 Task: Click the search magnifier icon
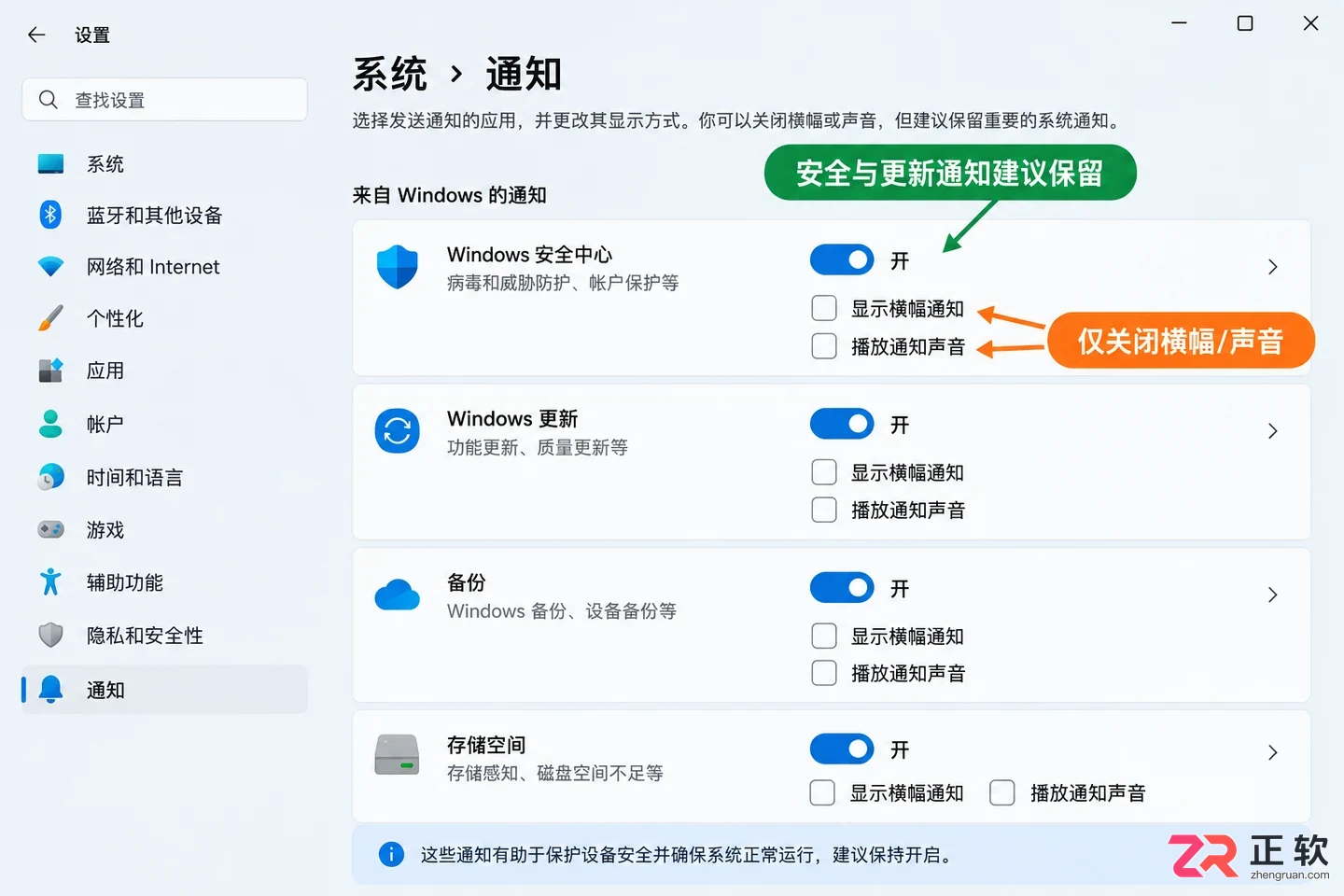[x=49, y=100]
